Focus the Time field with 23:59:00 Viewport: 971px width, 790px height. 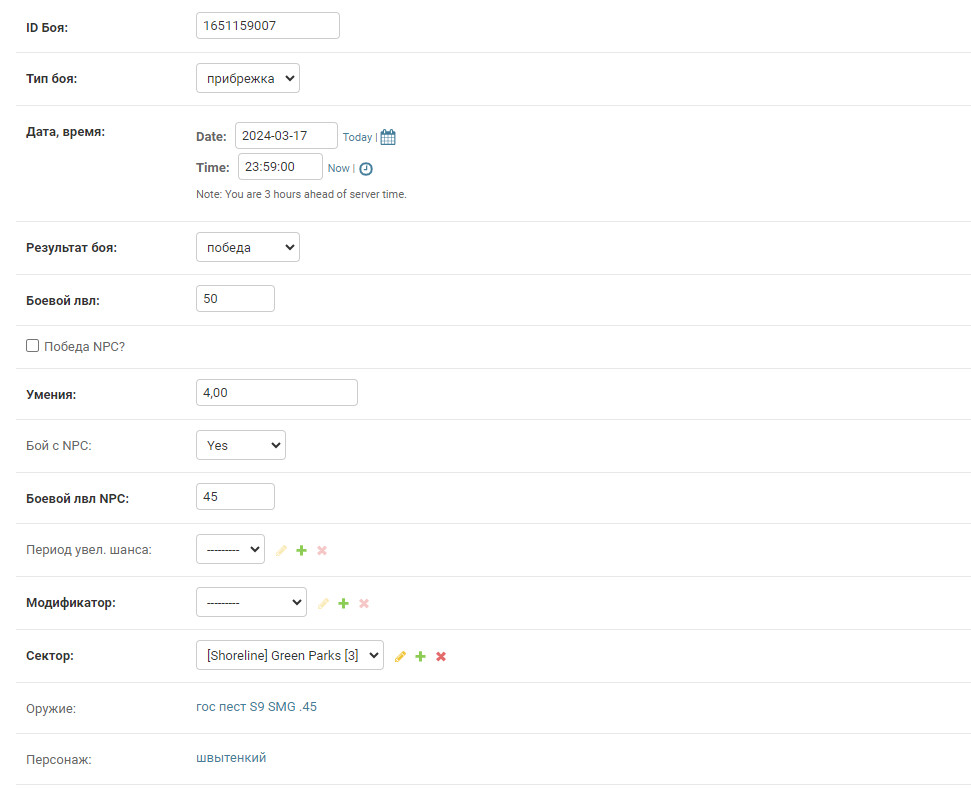281,167
